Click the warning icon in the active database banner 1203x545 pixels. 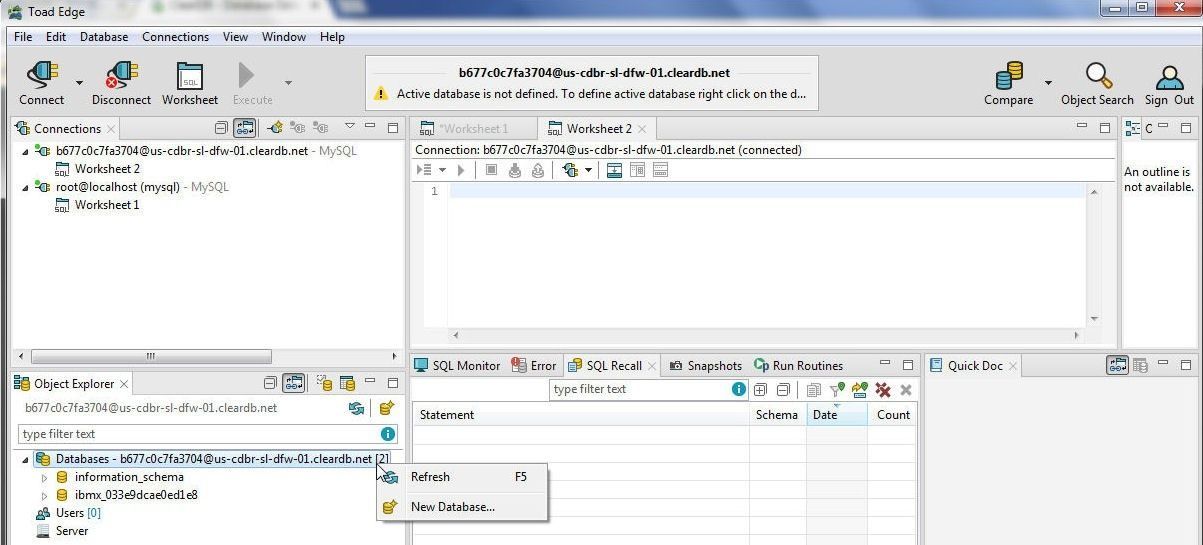(x=381, y=94)
